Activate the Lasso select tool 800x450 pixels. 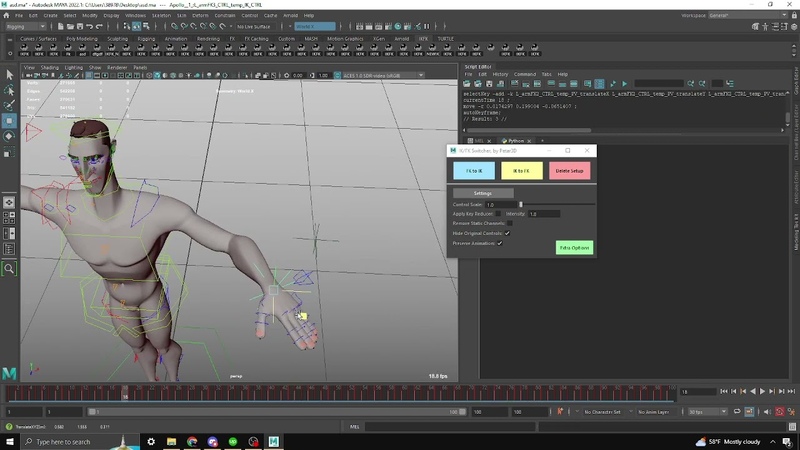9,90
